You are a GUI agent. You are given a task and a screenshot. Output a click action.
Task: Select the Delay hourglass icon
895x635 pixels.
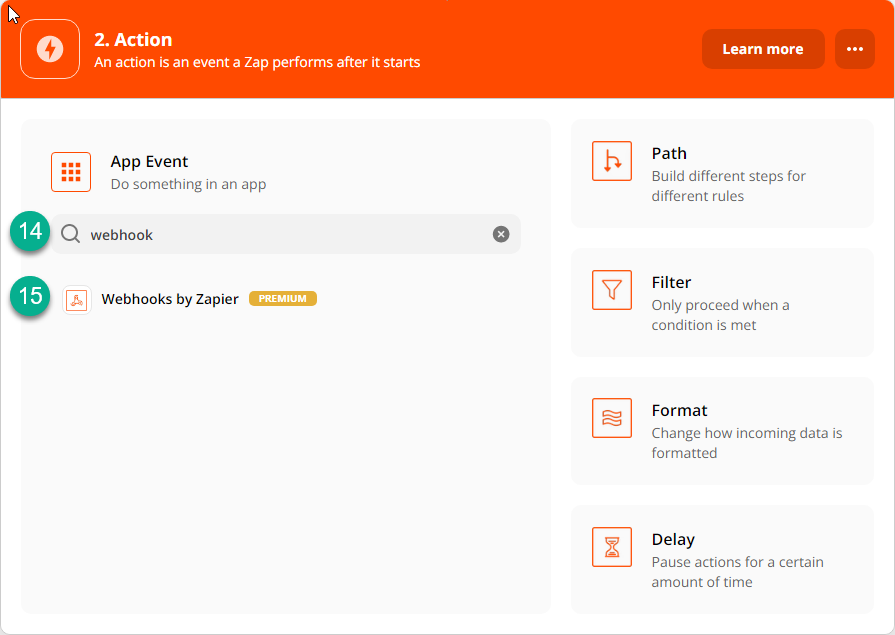click(612, 547)
